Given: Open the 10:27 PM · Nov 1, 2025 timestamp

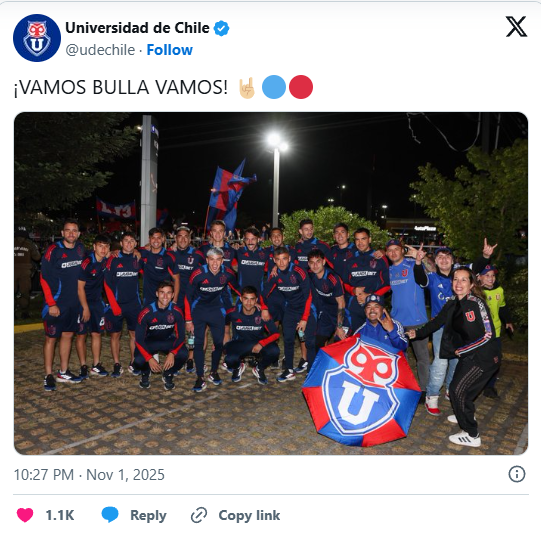Looking at the screenshot, I should click(89, 475).
